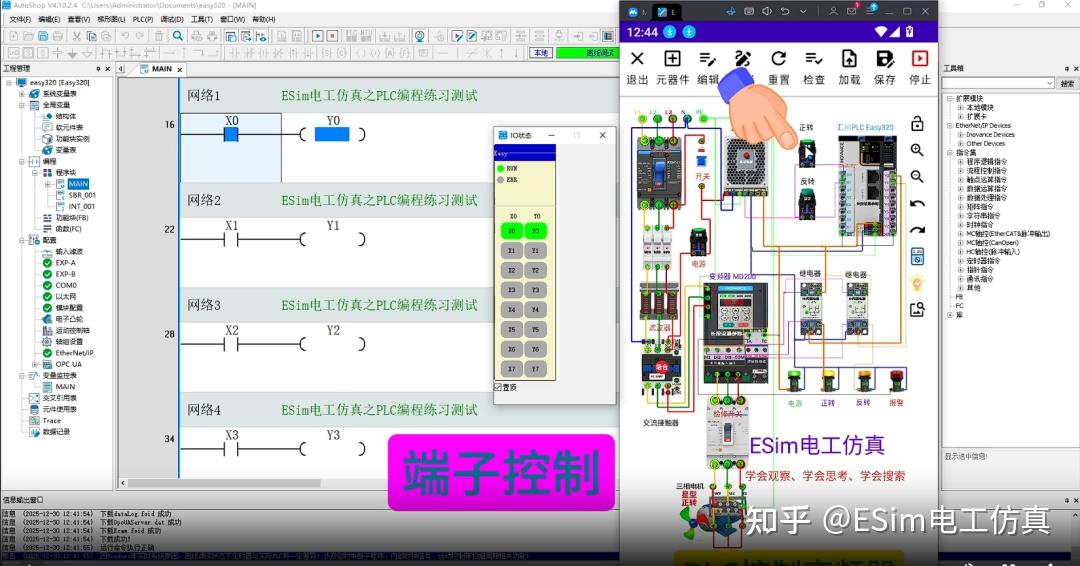Click the 搜索 button in the toolbox

[x=1067, y=83]
